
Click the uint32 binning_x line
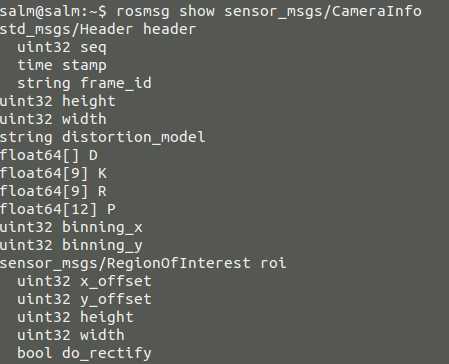(71, 227)
